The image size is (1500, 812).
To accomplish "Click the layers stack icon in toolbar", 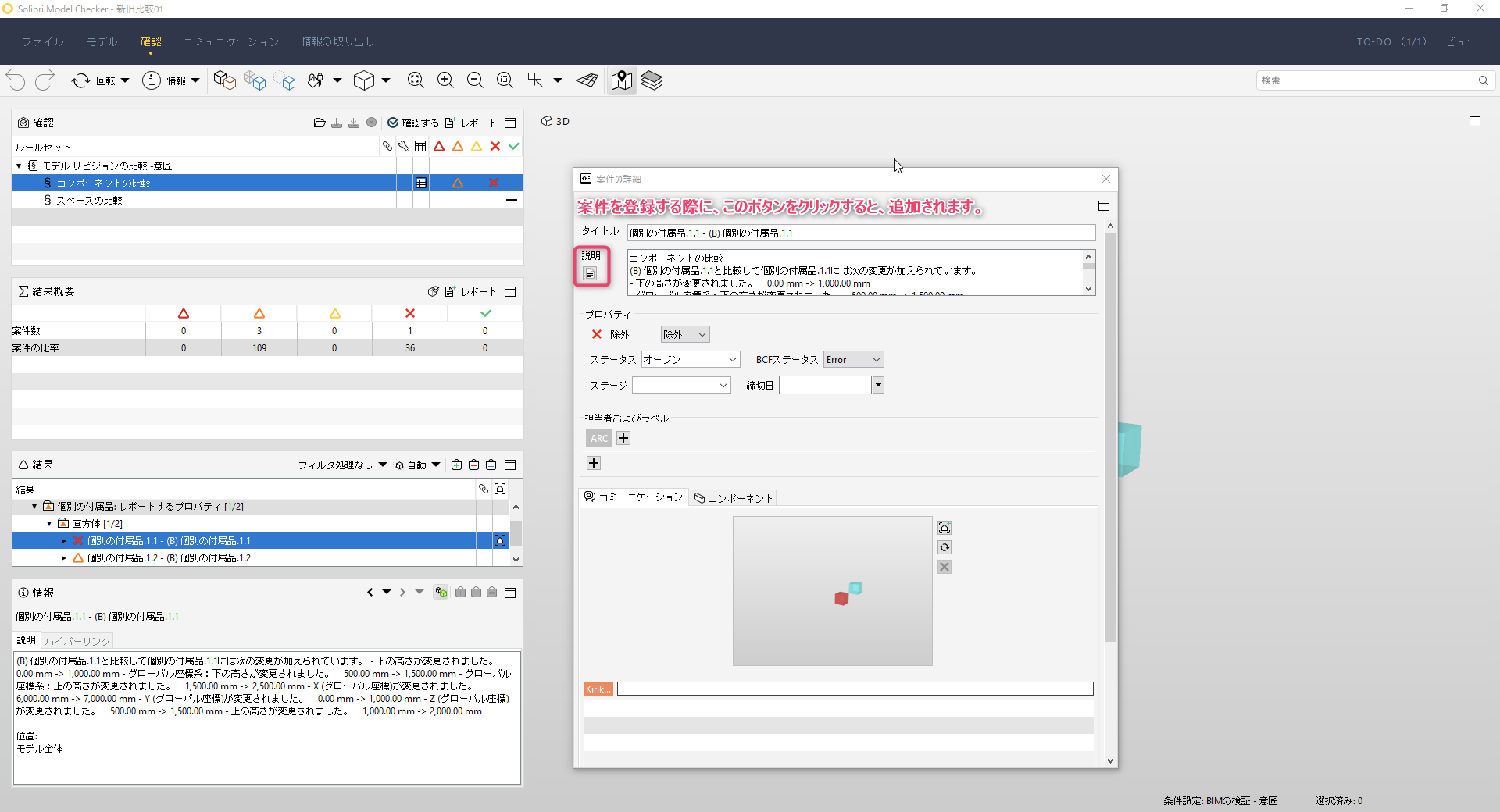I will [652, 80].
